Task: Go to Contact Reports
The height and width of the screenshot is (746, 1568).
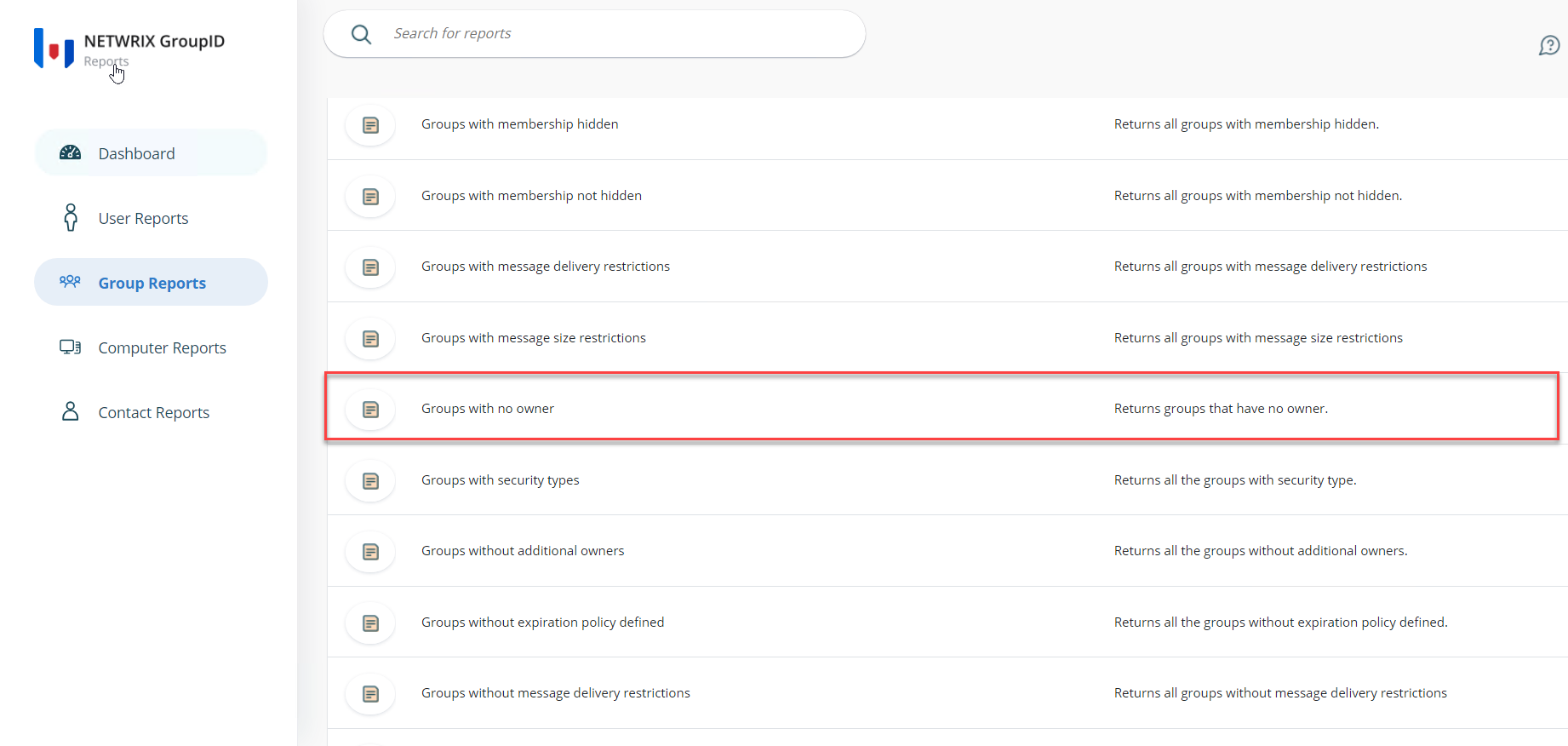Action: click(x=151, y=412)
